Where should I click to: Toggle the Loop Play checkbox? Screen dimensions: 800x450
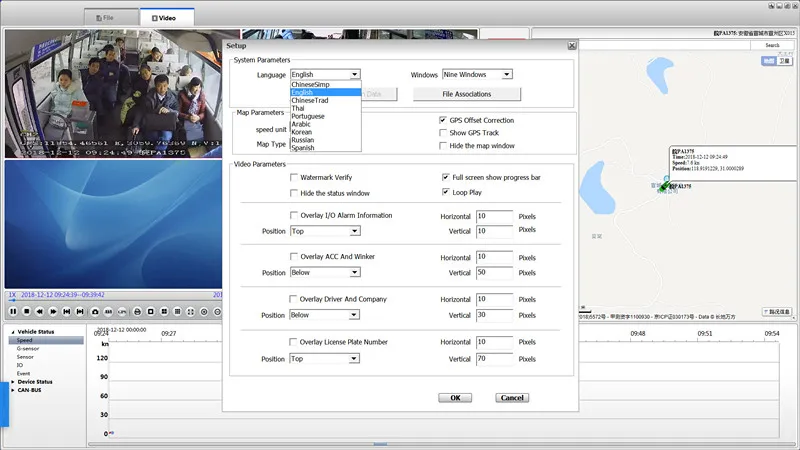445,192
